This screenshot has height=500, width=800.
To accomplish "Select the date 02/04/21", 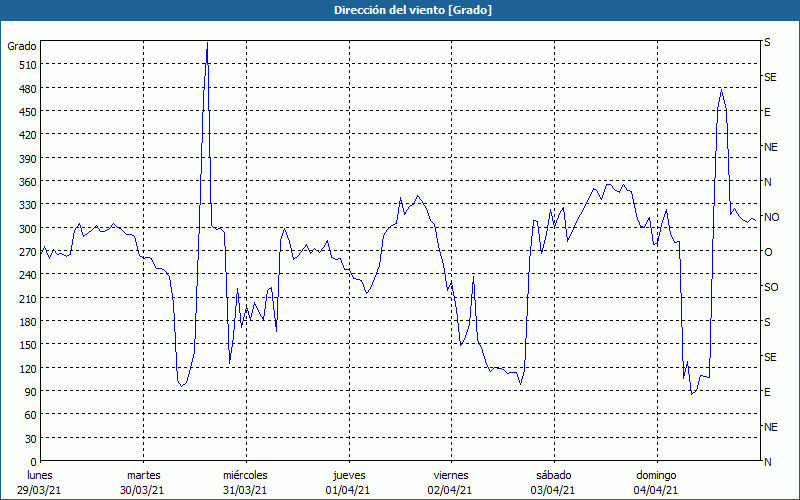I will tap(449, 490).
